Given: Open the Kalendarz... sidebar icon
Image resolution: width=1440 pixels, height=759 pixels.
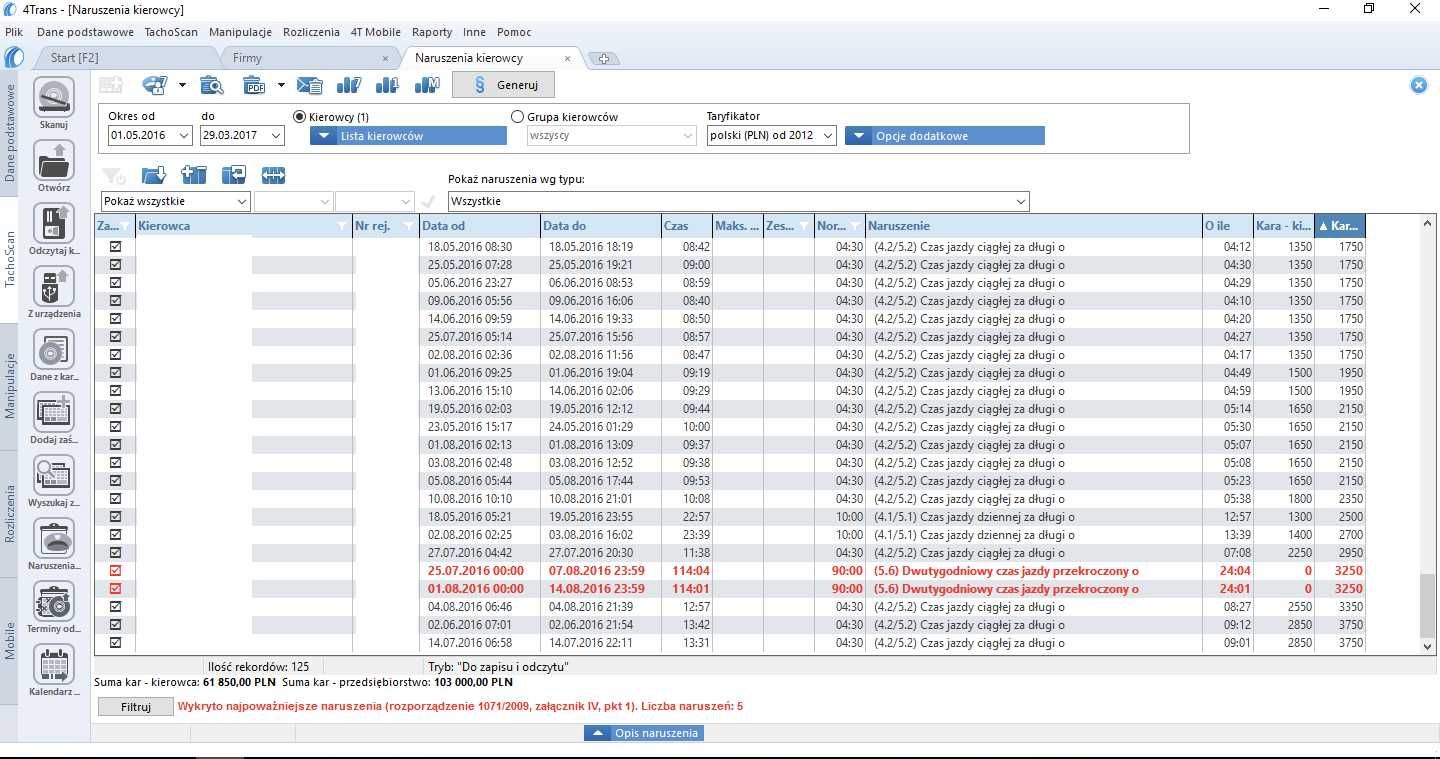Looking at the screenshot, I should tap(54, 664).
